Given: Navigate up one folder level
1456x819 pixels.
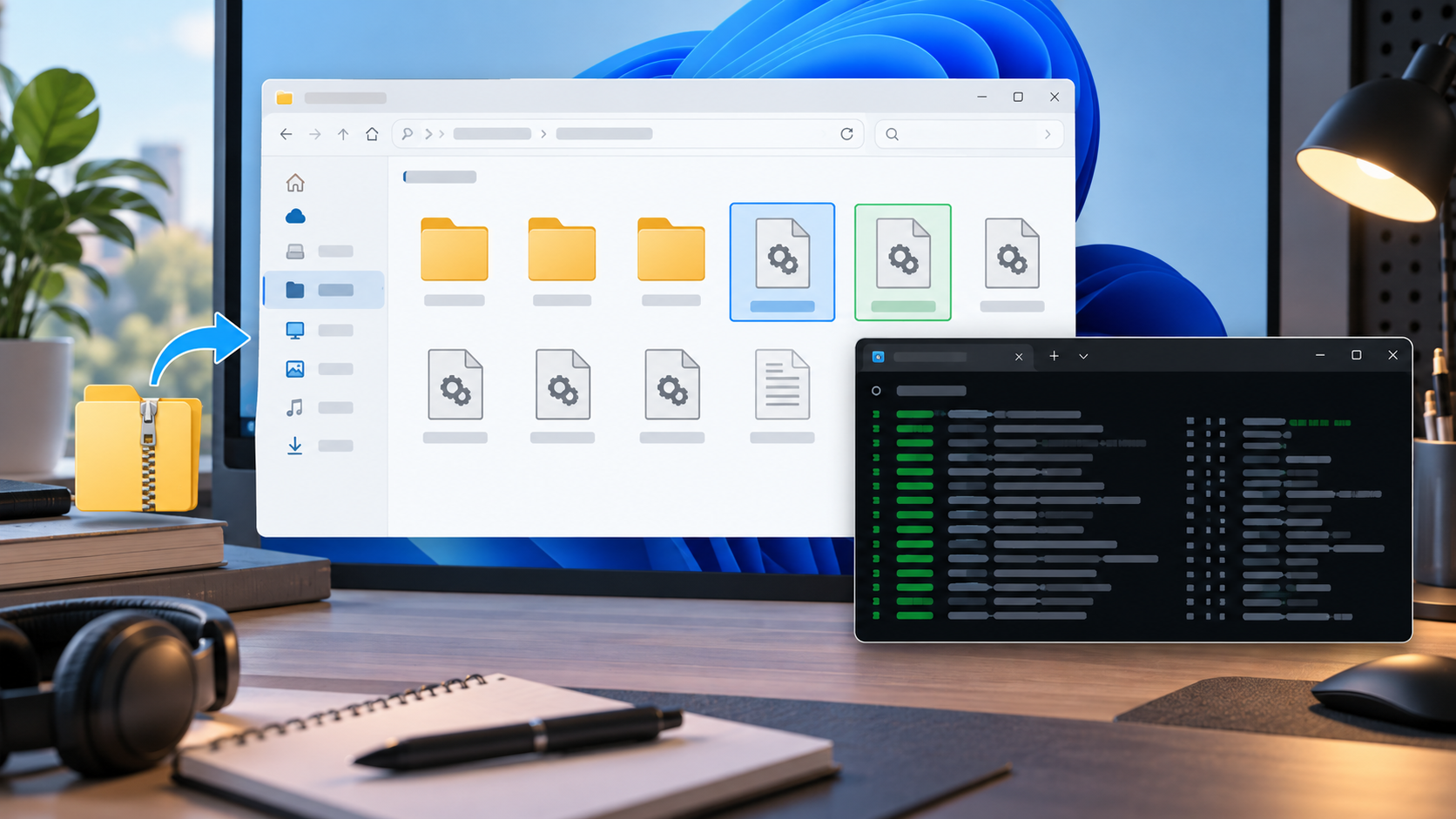Looking at the screenshot, I should tap(343, 134).
